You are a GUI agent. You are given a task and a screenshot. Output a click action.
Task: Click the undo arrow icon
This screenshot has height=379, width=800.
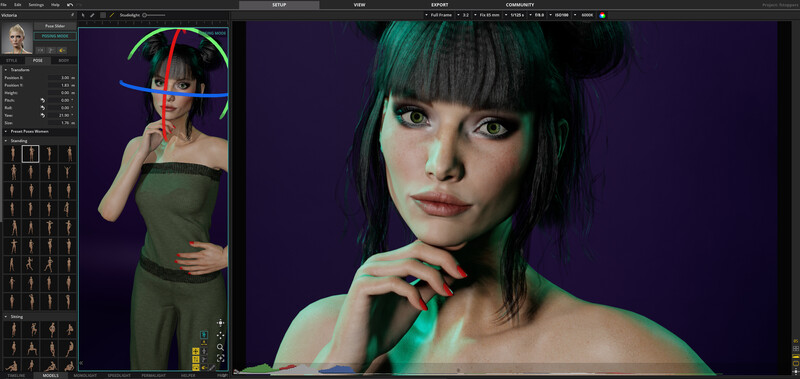[x=70, y=5]
